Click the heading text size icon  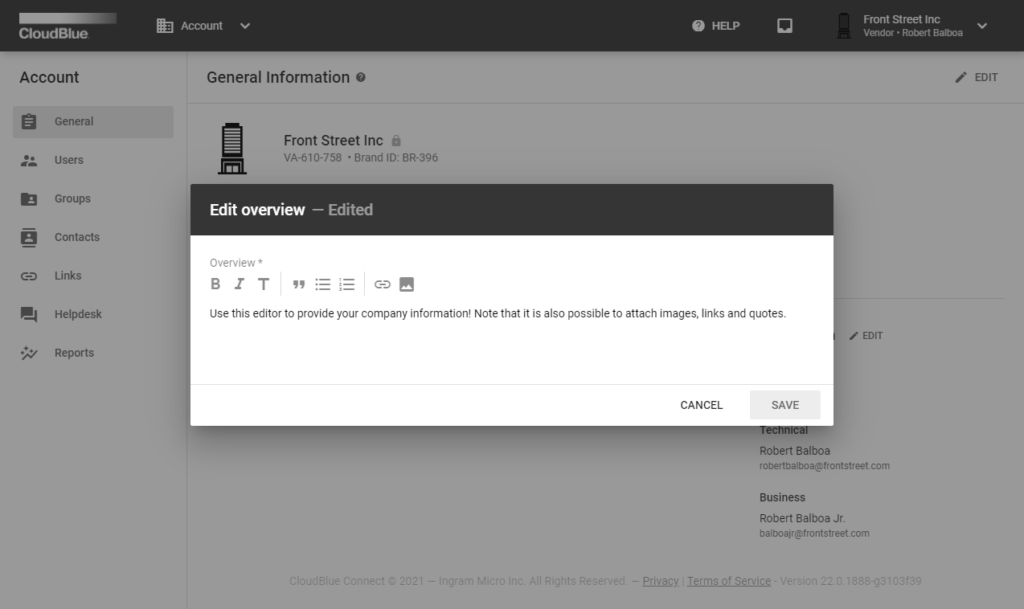(263, 284)
